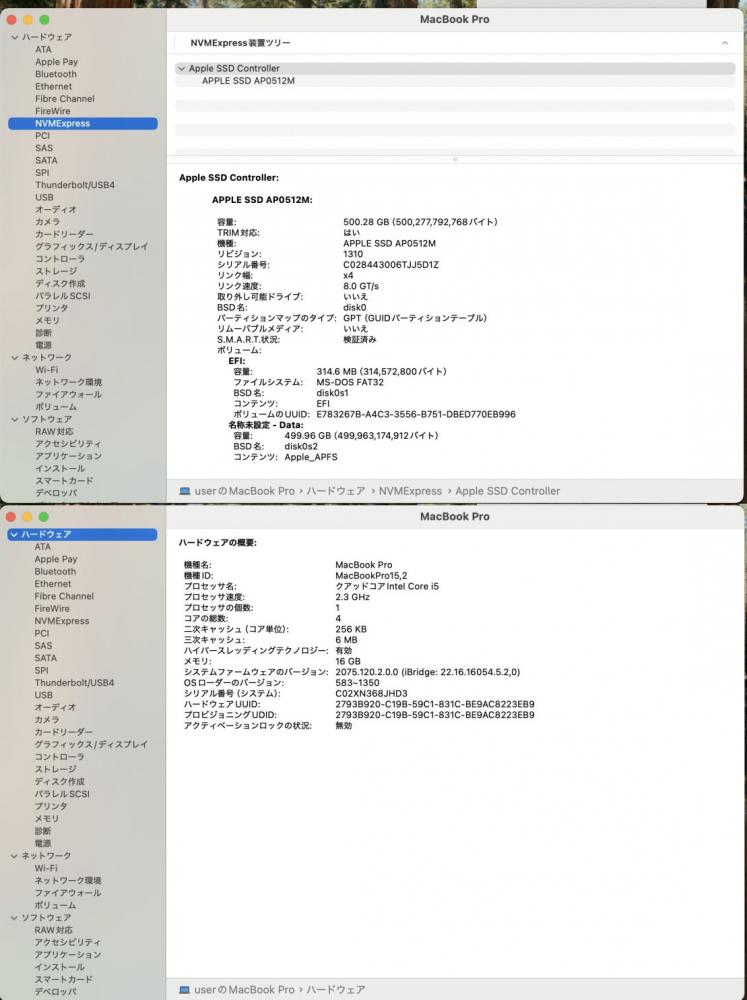Select デベロッパ in bottom window sidebar
The image size is (747, 1000).
point(55,992)
